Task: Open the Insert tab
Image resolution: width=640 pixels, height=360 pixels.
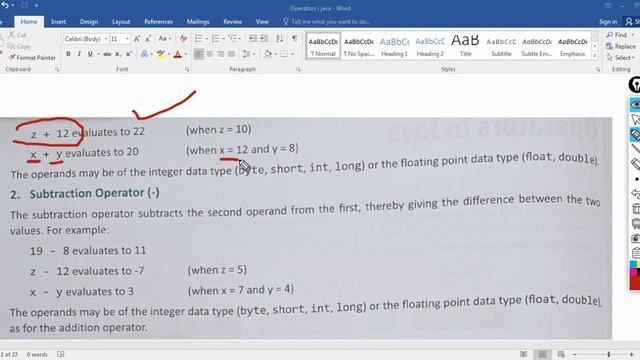Action: (x=58, y=22)
